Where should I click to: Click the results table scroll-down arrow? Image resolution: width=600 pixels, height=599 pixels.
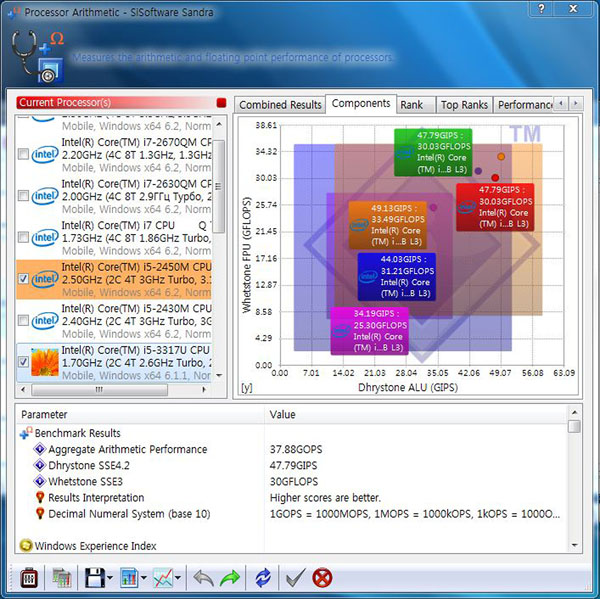coord(574,545)
